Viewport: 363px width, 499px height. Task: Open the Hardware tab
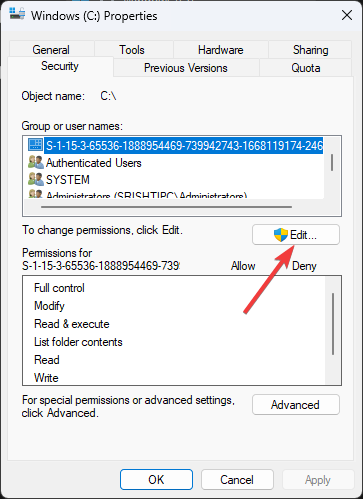221,50
